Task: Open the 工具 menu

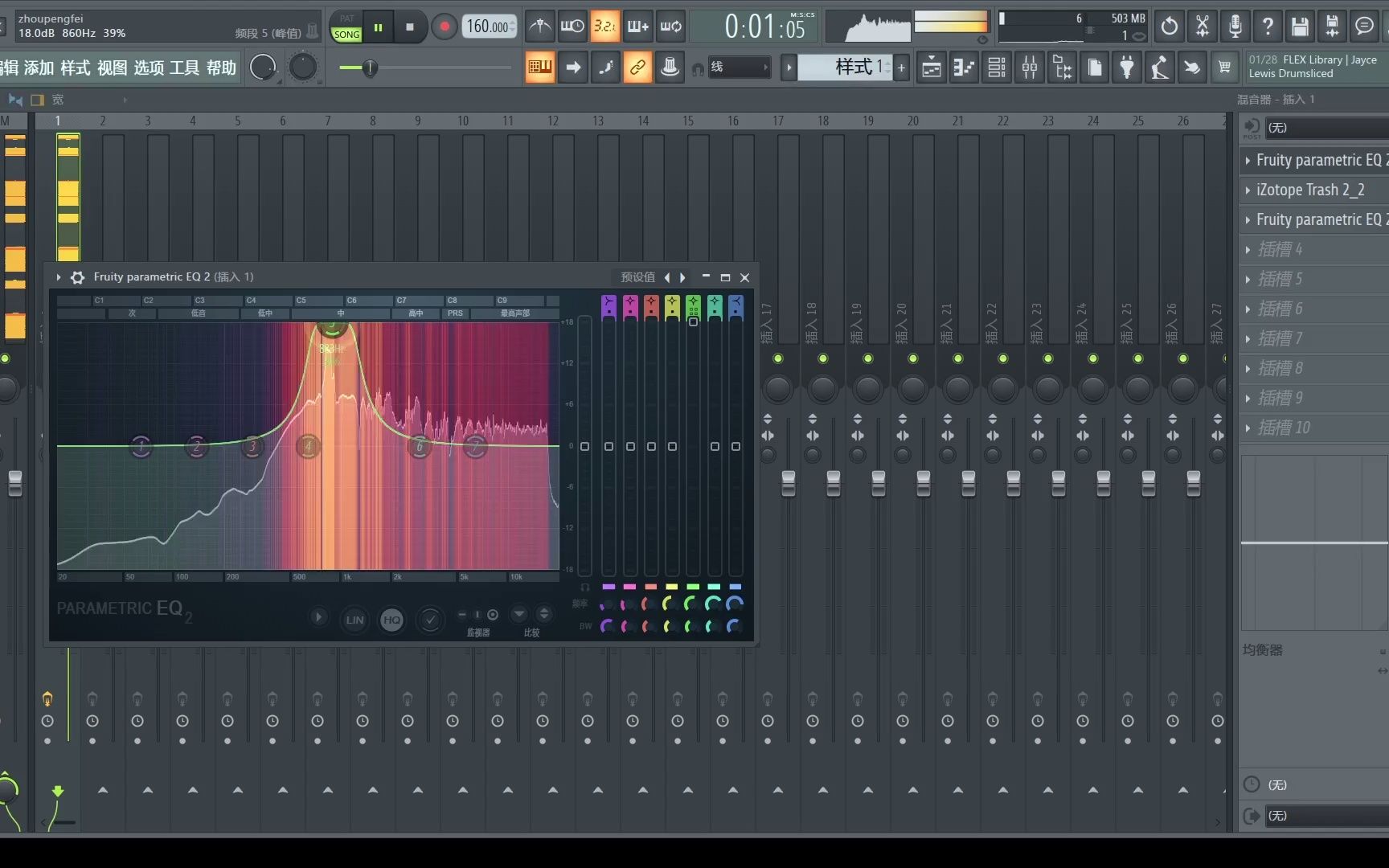Action: 185,68
